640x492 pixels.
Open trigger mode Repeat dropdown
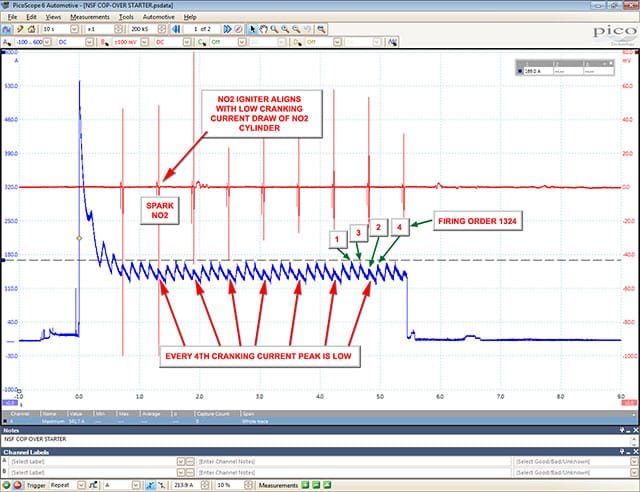[81, 485]
